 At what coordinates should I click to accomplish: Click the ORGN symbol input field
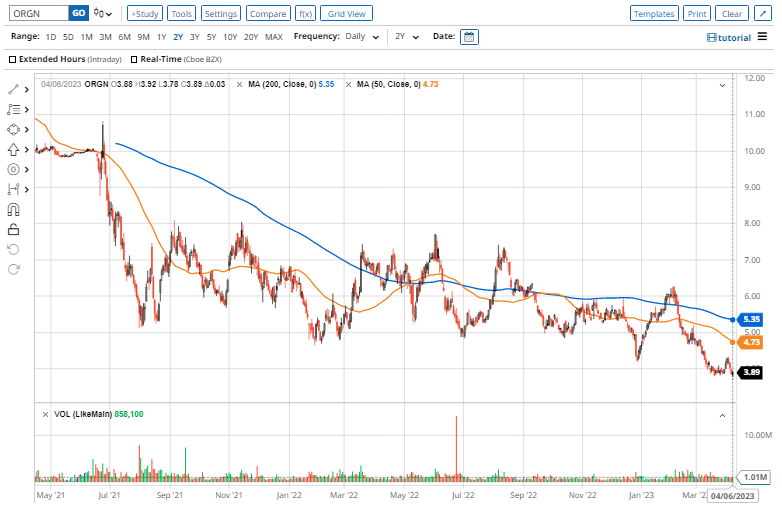point(39,13)
